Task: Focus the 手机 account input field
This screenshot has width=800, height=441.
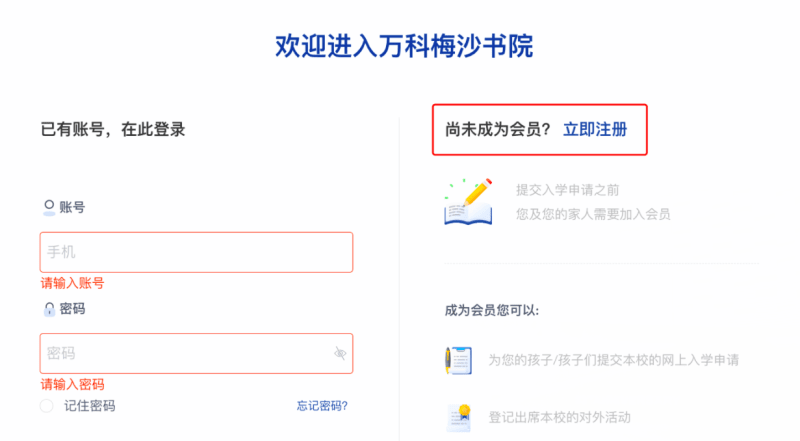Action: tap(196, 252)
